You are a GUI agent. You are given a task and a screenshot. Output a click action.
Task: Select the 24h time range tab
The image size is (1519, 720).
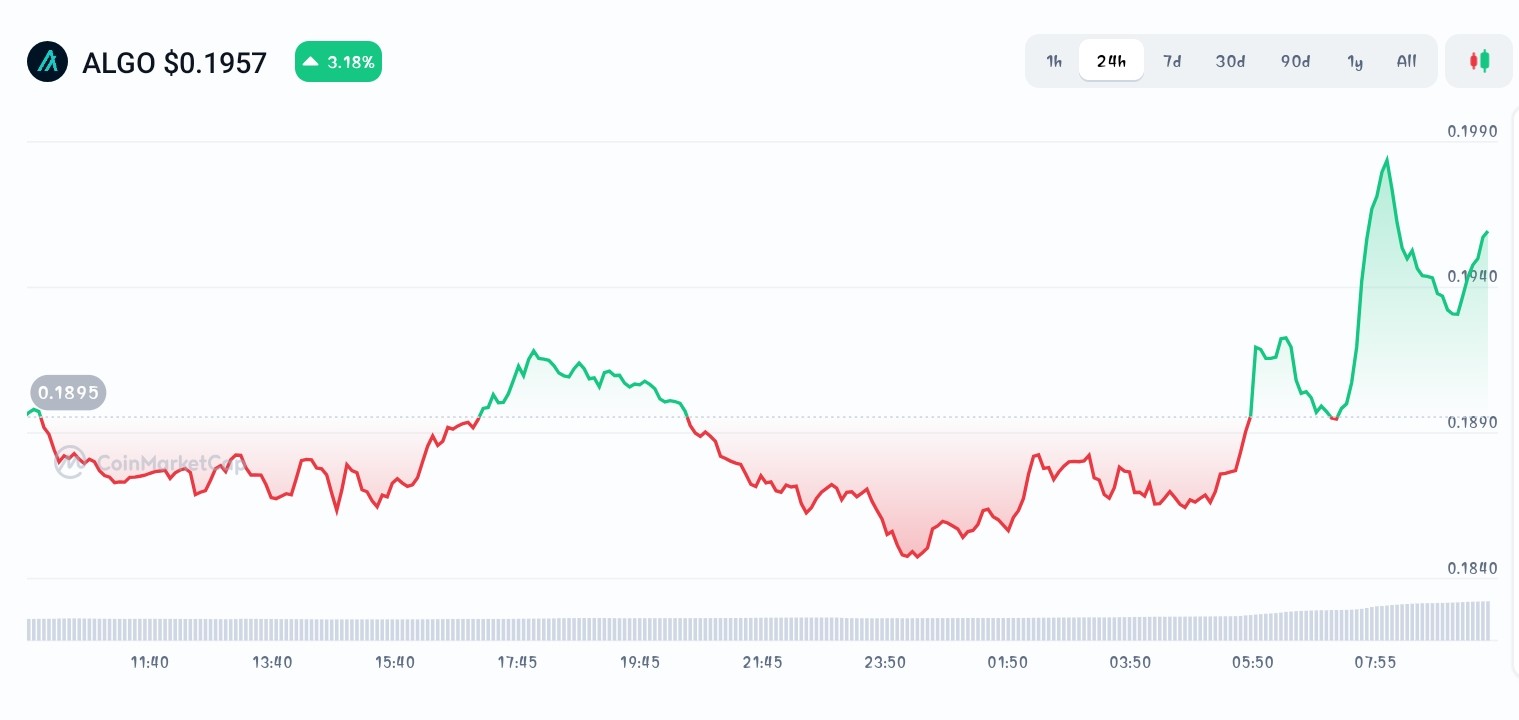(1111, 61)
